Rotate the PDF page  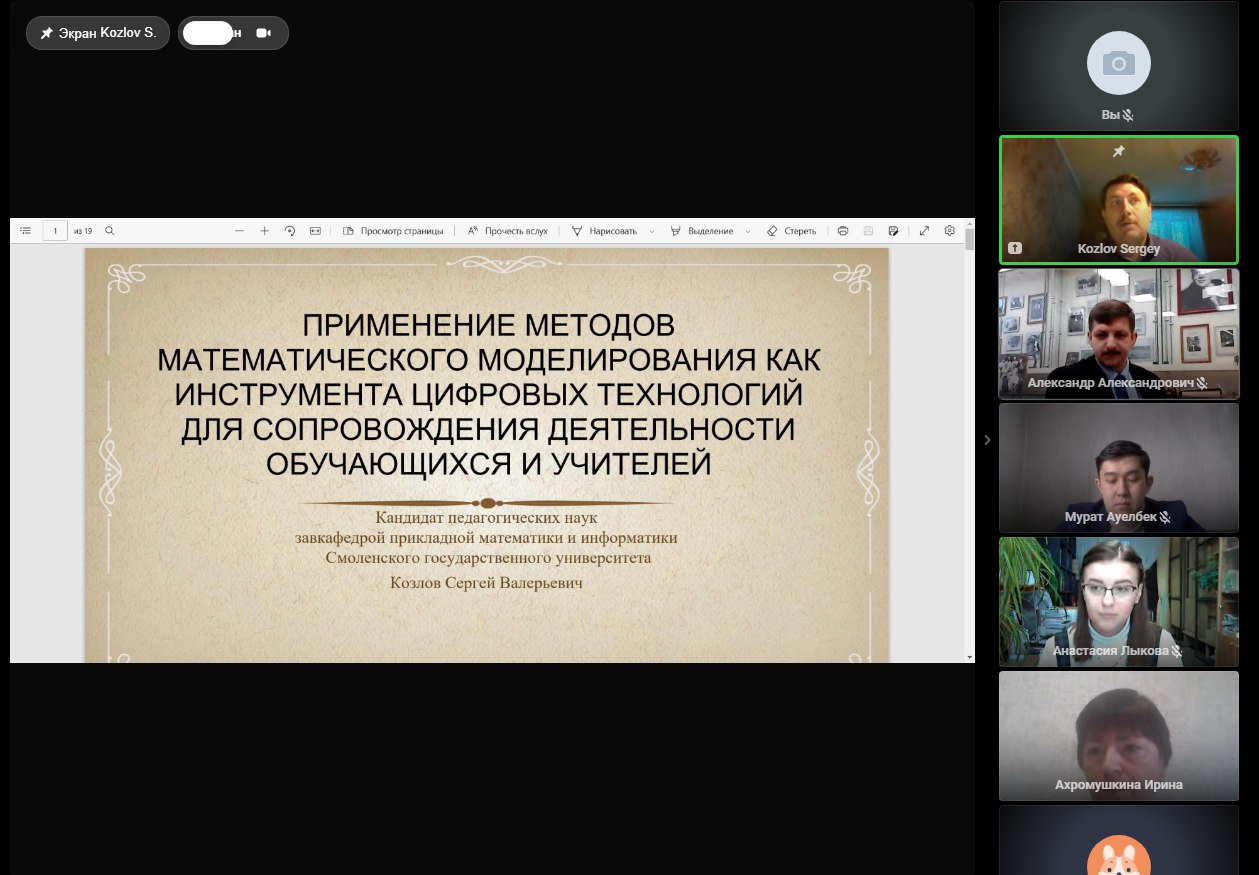point(290,231)
